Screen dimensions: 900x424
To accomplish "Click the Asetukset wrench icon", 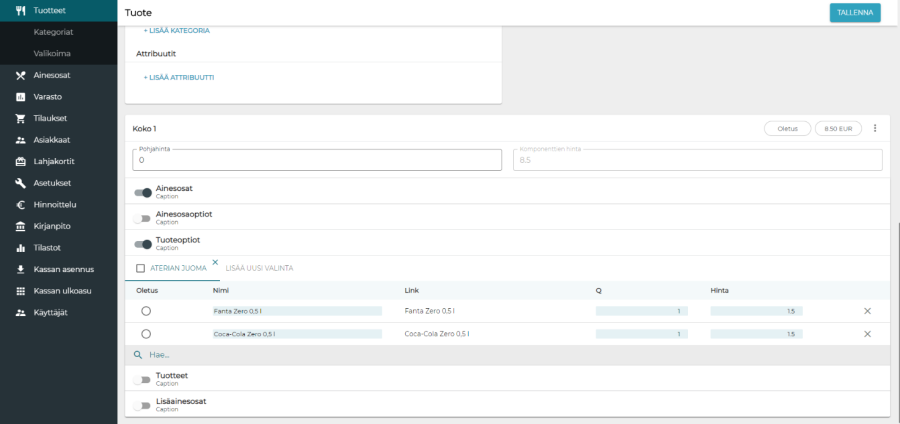I will (x=20, y=183).
